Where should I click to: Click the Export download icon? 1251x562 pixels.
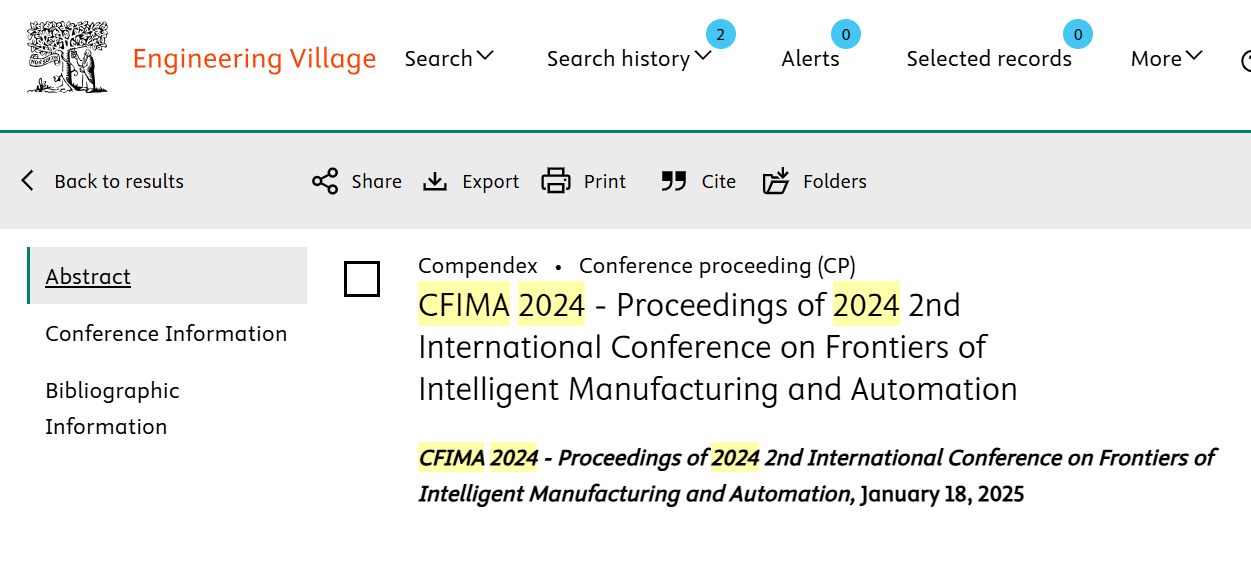pos(435,181)
